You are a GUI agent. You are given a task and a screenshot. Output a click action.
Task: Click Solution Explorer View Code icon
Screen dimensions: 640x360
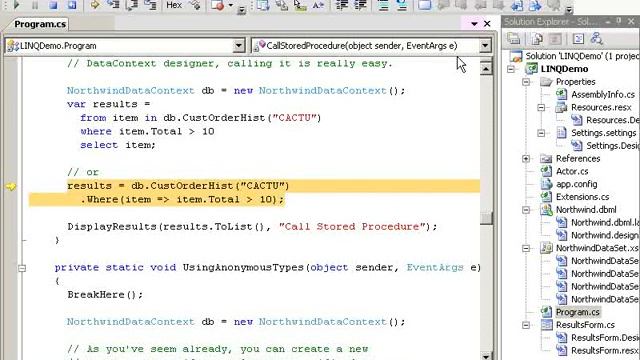tap(578, 39)
